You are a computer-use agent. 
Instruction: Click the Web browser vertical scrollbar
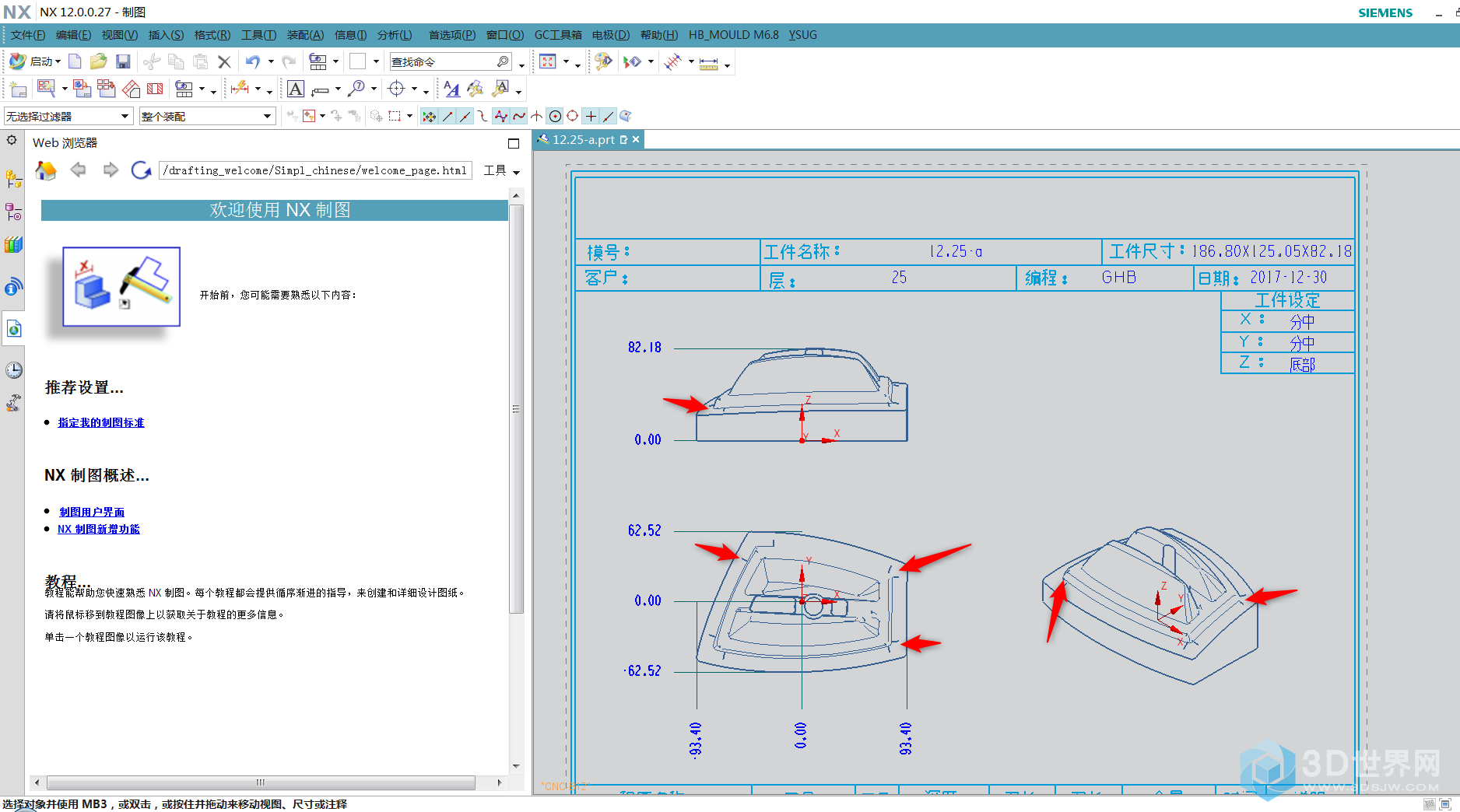515,408
